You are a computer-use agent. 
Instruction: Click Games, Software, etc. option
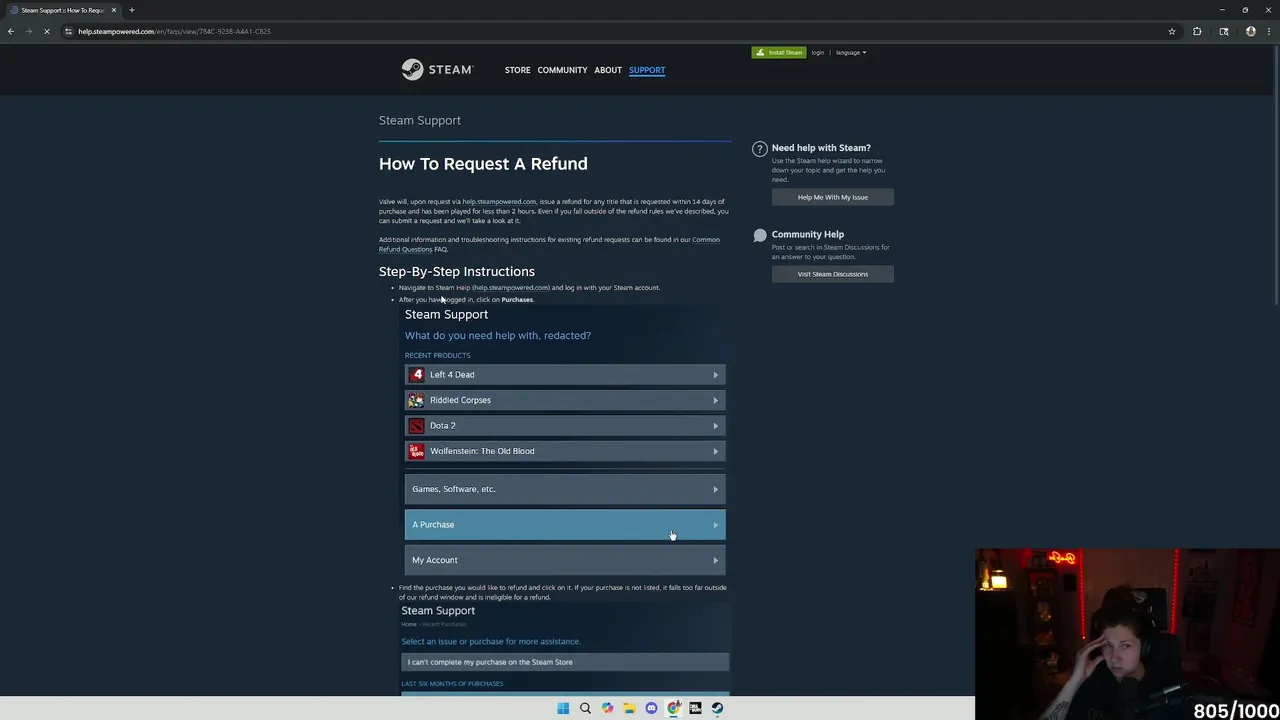pyautogui.click(x=565, y=489)
